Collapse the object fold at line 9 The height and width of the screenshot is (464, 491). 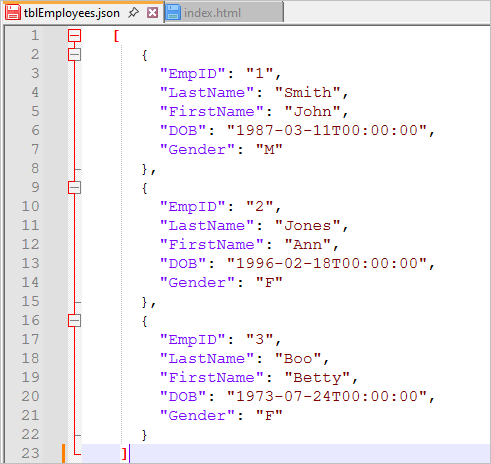tap(74, 187)
